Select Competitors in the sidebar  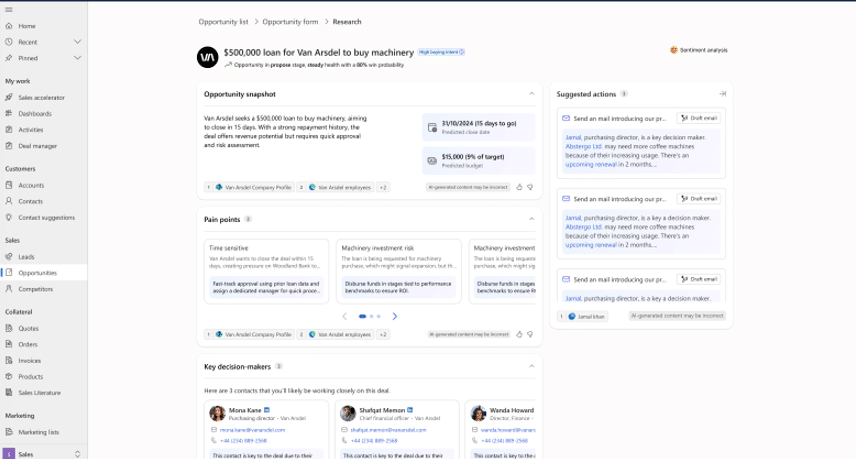coord(35,288)
